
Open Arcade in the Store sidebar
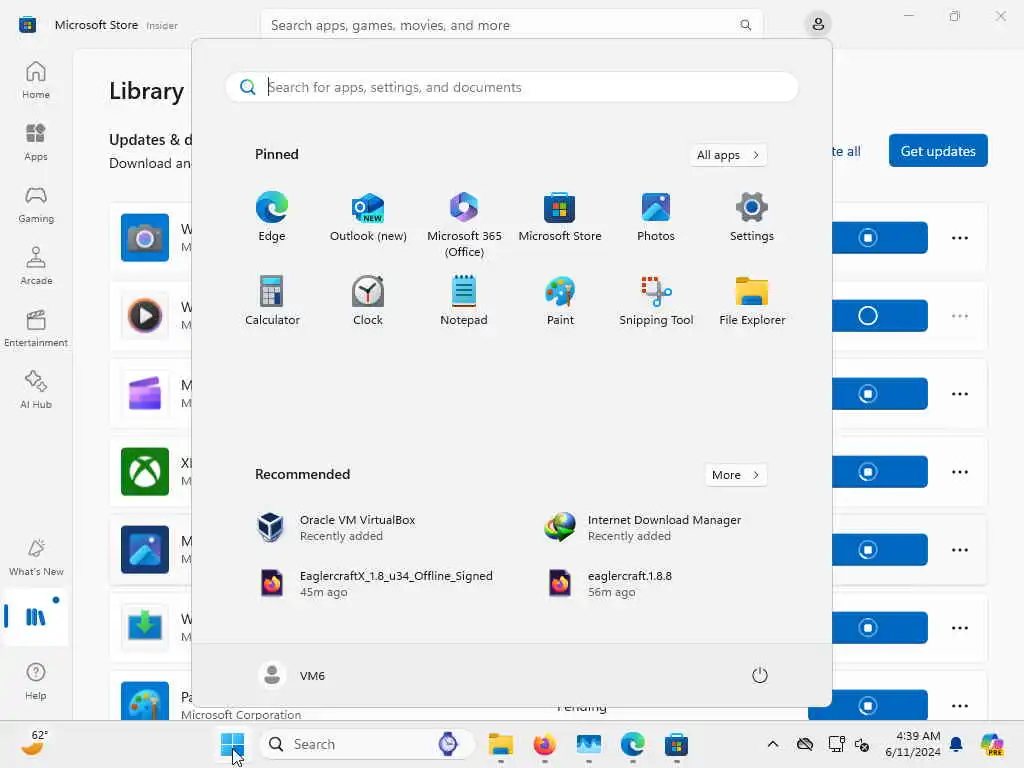click(x=36, y=266)
